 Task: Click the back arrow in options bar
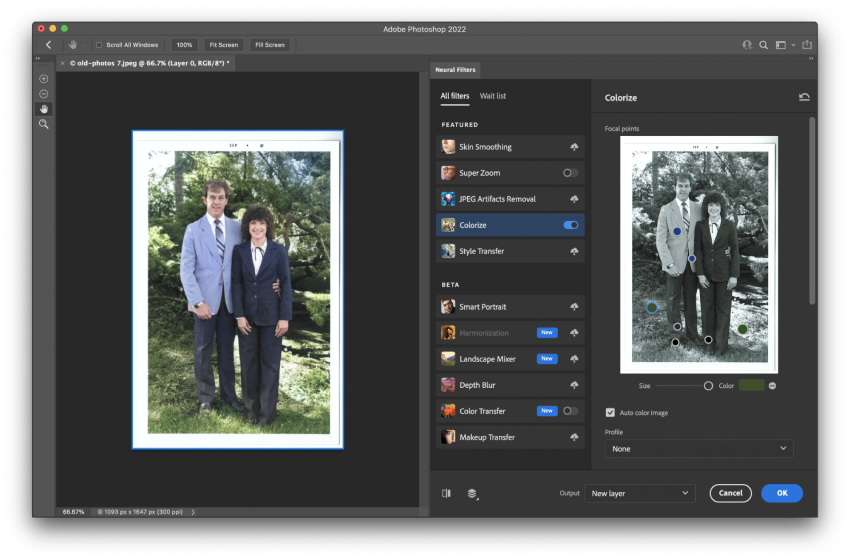coord(49,45)
